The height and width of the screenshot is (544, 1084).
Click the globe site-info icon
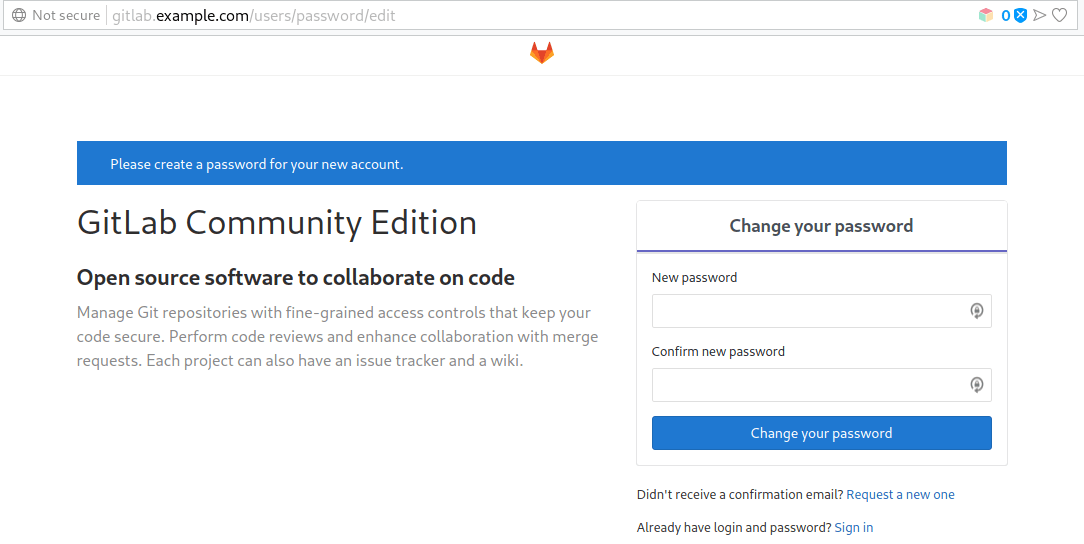point(19,15)
